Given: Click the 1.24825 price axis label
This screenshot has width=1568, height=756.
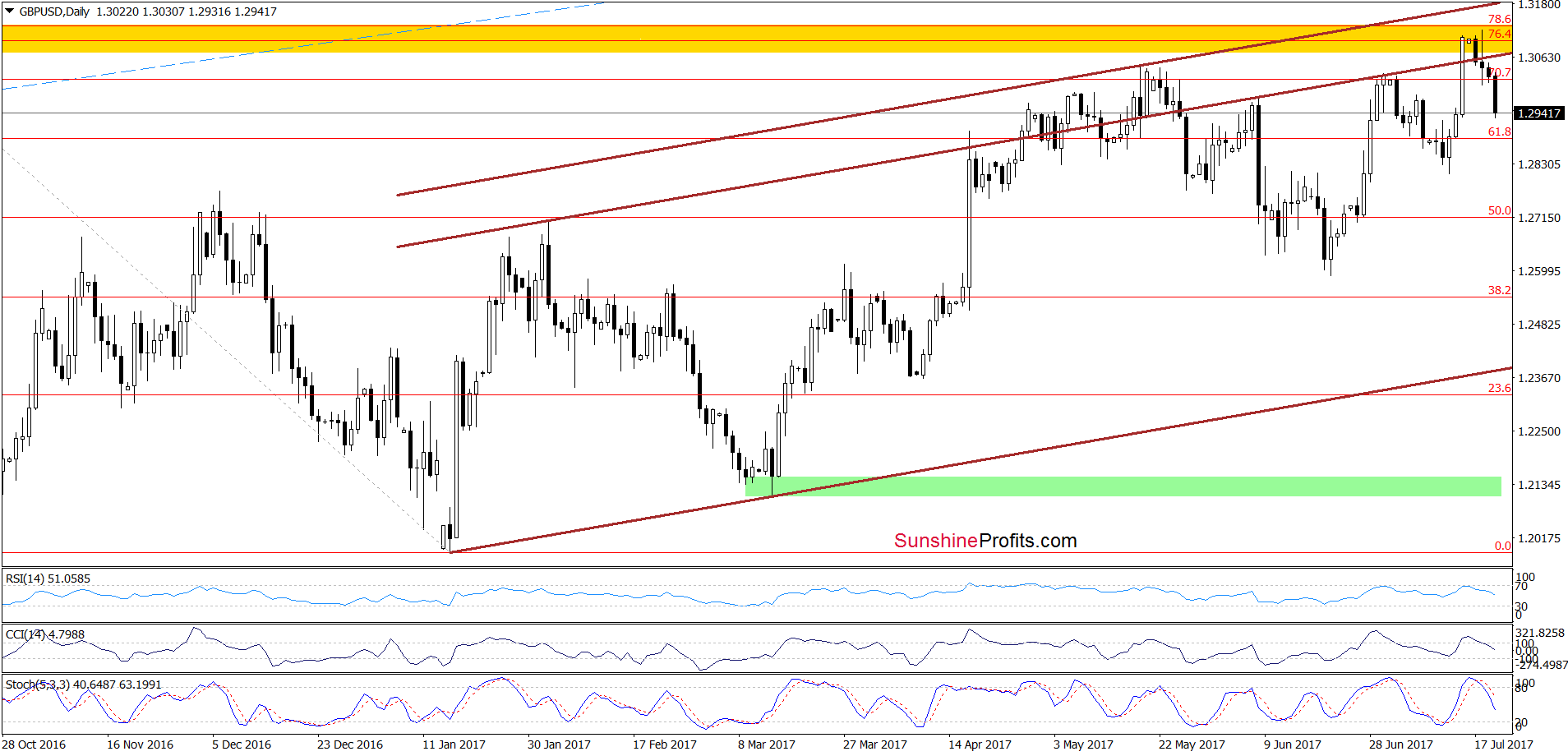Looking at the screenshot, I should pyautogui.click(x=1538, y=325).
